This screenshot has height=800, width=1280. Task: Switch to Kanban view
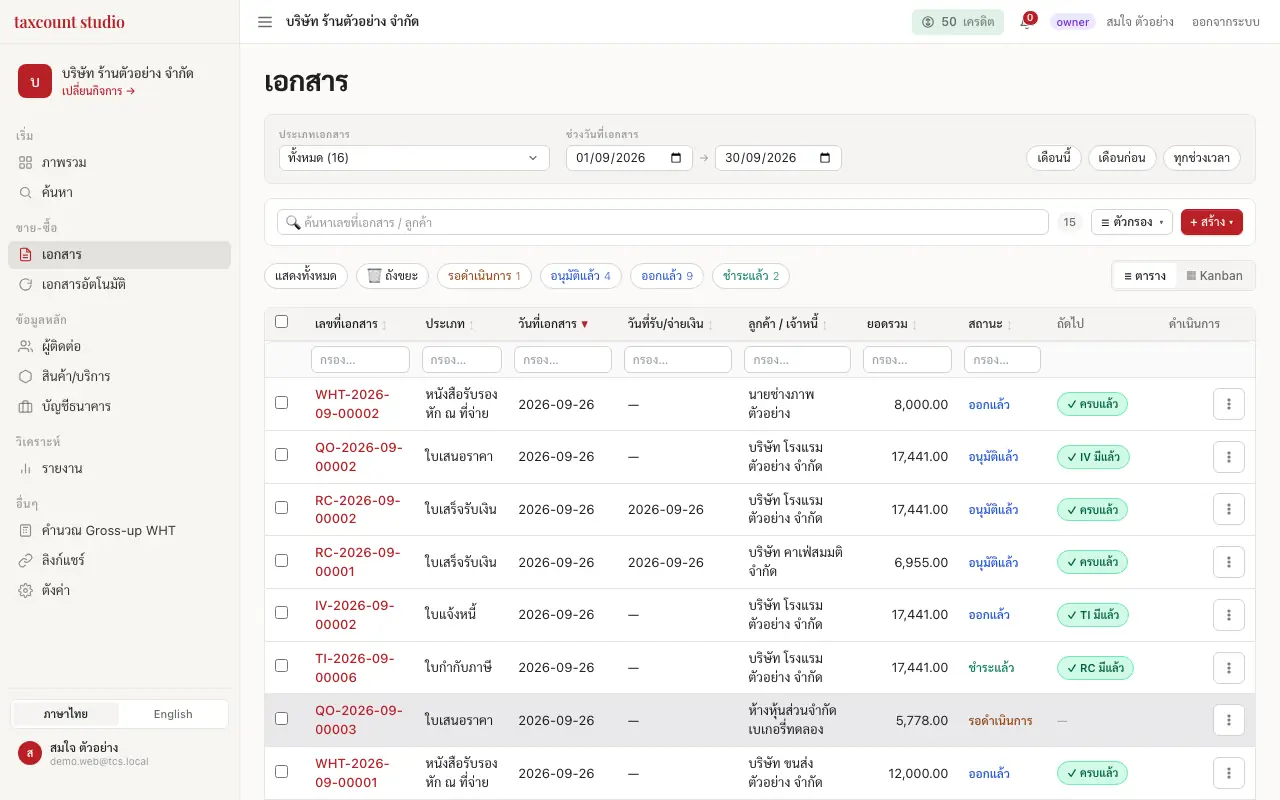click(1214, 276)
